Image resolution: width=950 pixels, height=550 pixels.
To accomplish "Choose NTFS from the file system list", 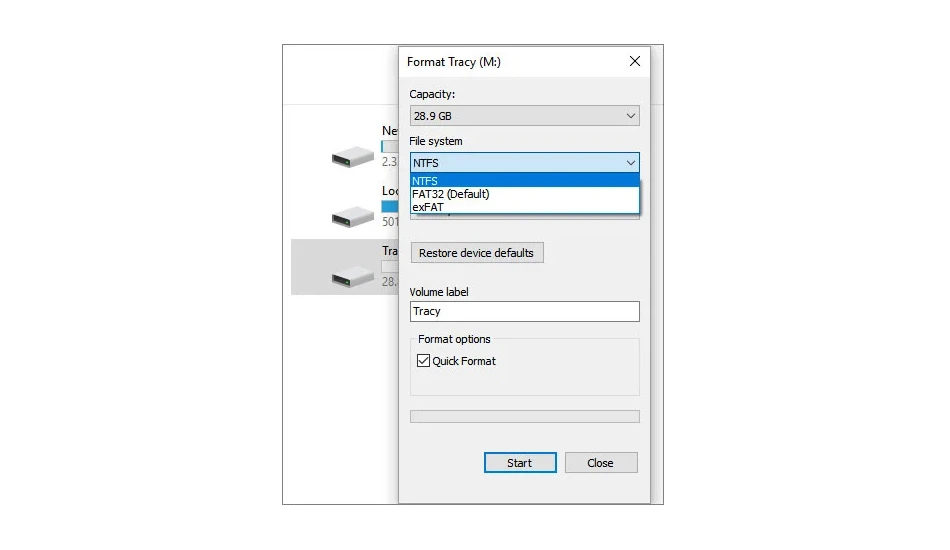I will (x=525, y=181).
